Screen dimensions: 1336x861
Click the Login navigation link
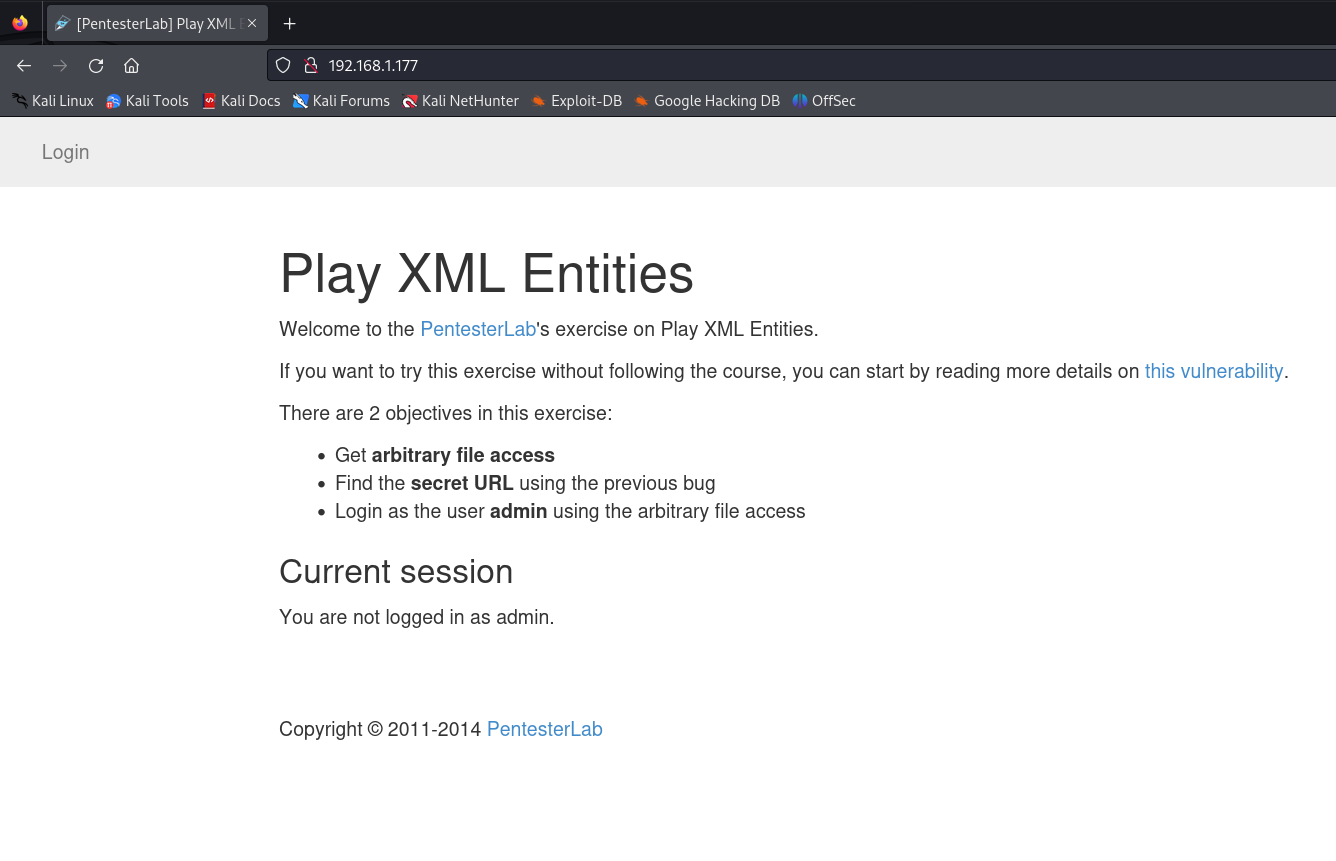pos(66,152)
